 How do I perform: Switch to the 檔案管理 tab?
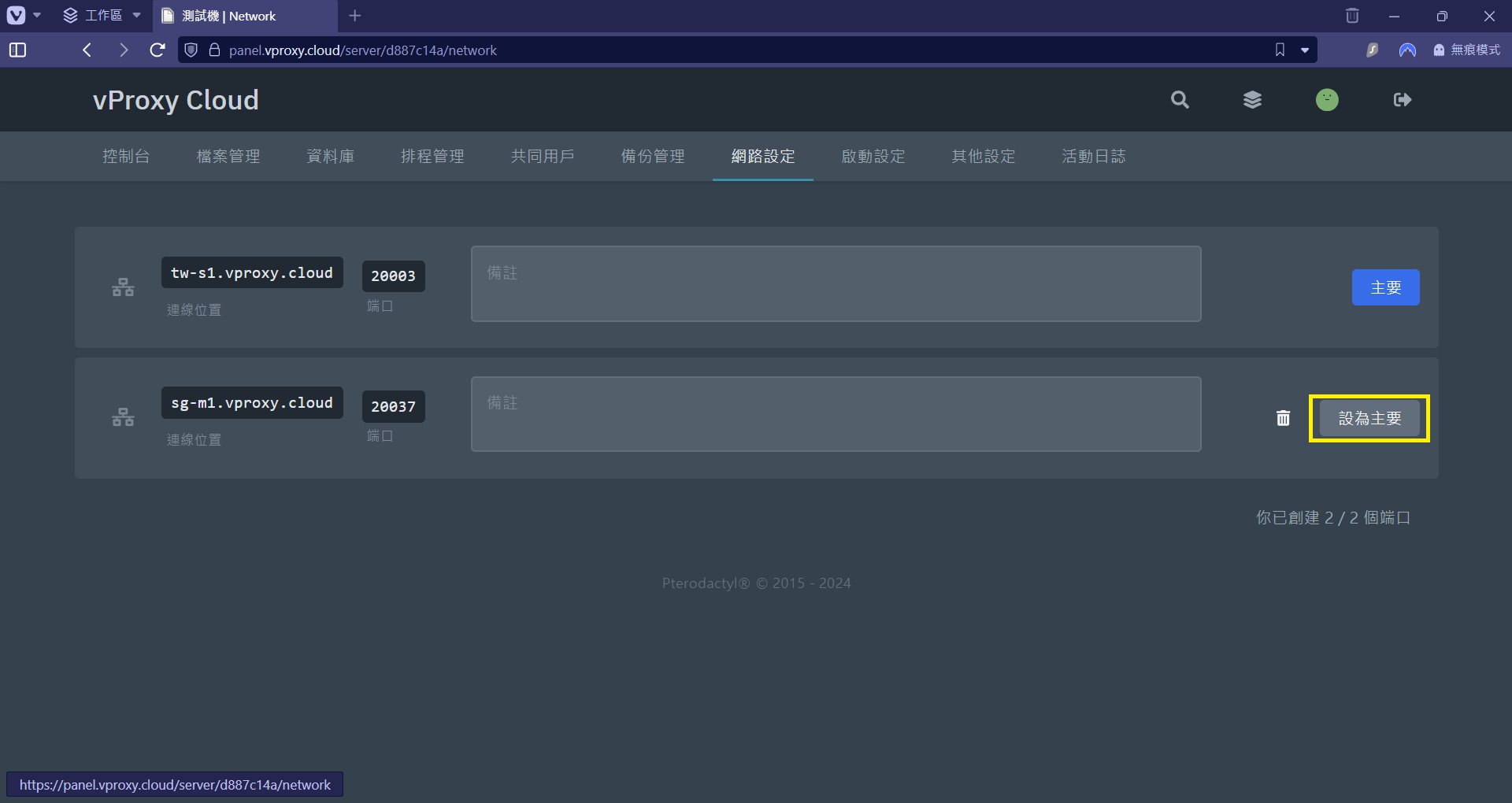228,157
